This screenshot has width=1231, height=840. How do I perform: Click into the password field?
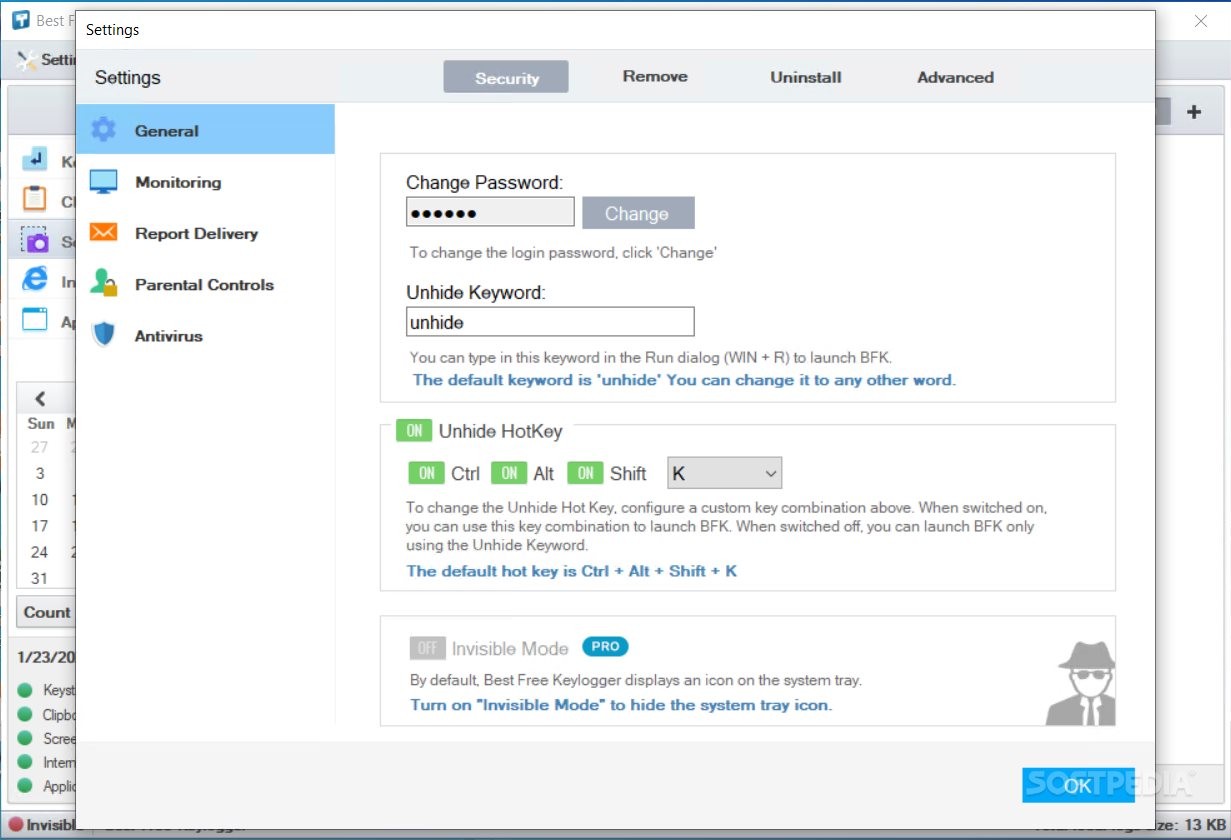pyautogui.click(x=490, y=212)
